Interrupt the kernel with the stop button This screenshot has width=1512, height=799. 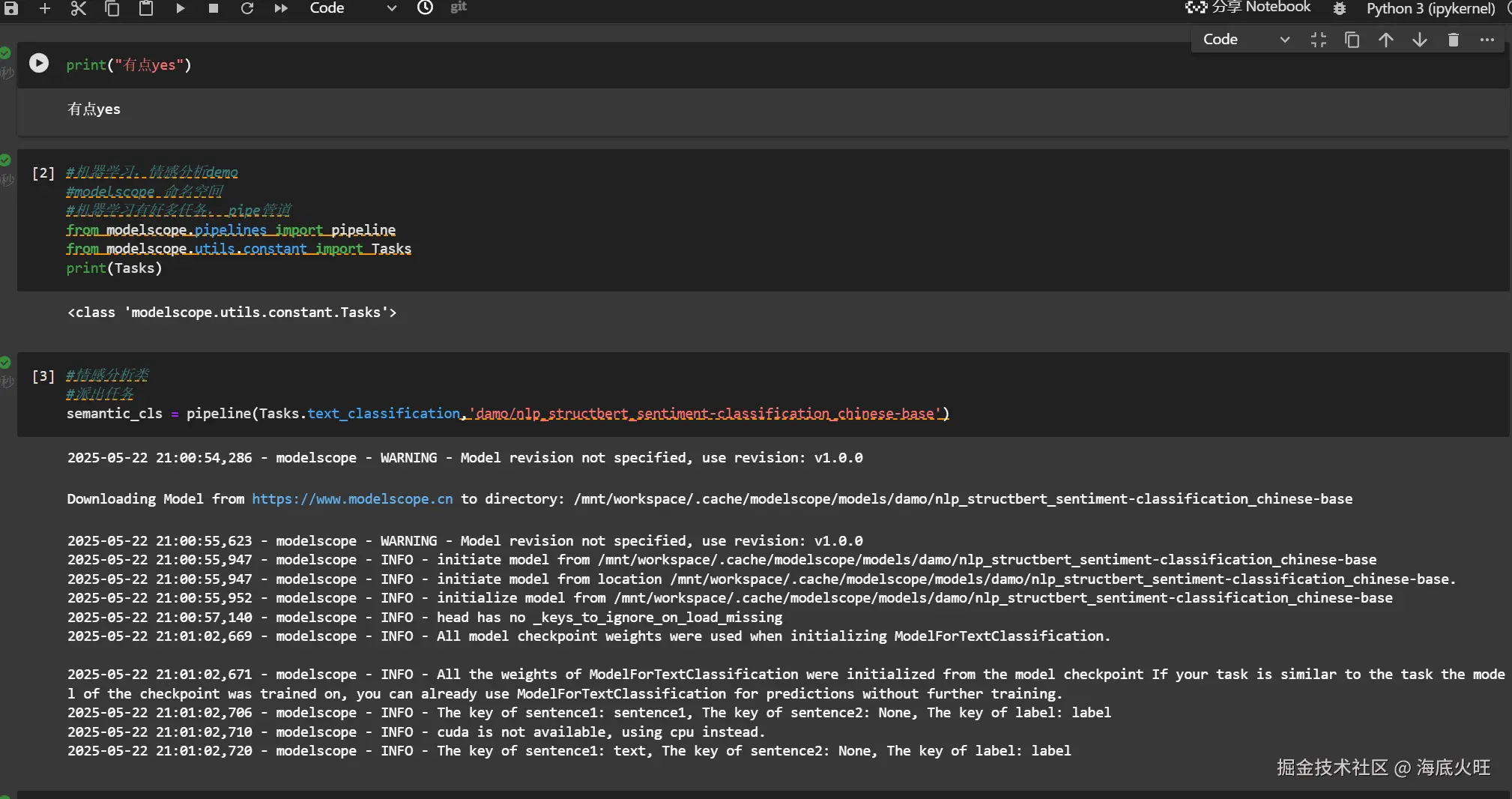coord(214,8)
